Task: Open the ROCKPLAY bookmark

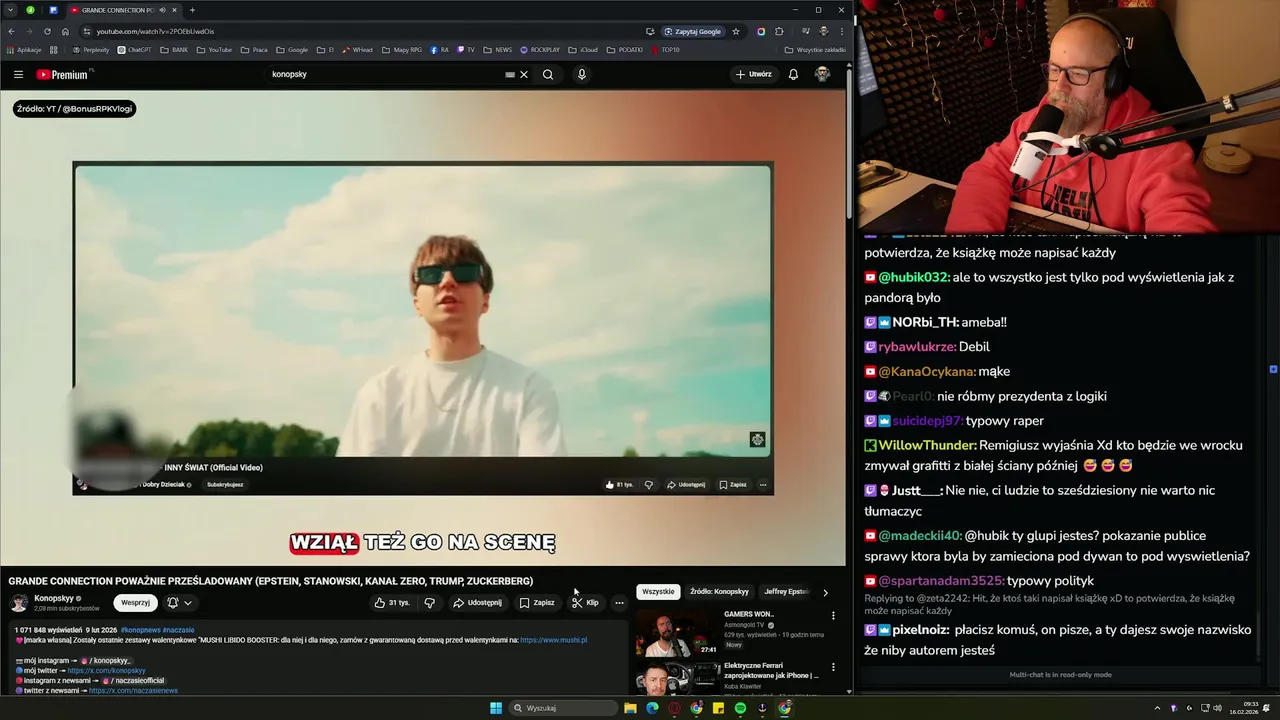Action: [540, 49]
